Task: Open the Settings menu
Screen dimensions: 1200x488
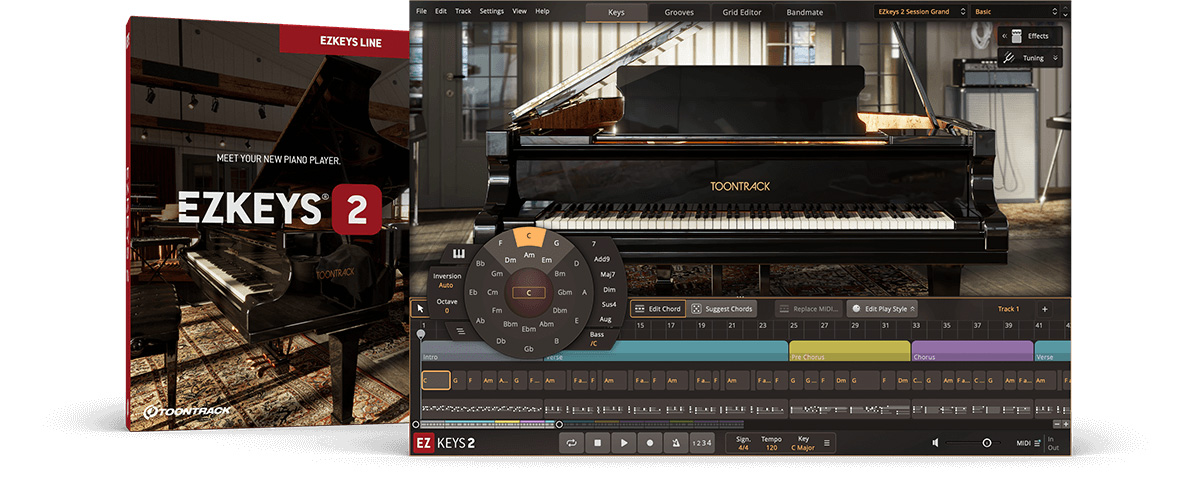Action: click(492, 11)
